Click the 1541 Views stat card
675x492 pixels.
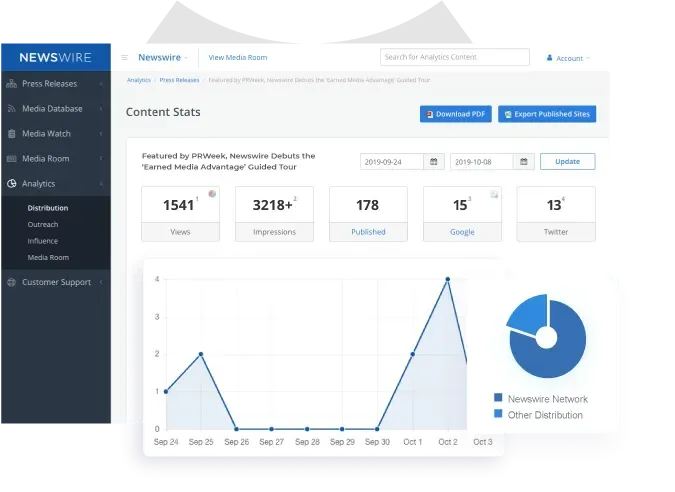[x=180, y=214]
